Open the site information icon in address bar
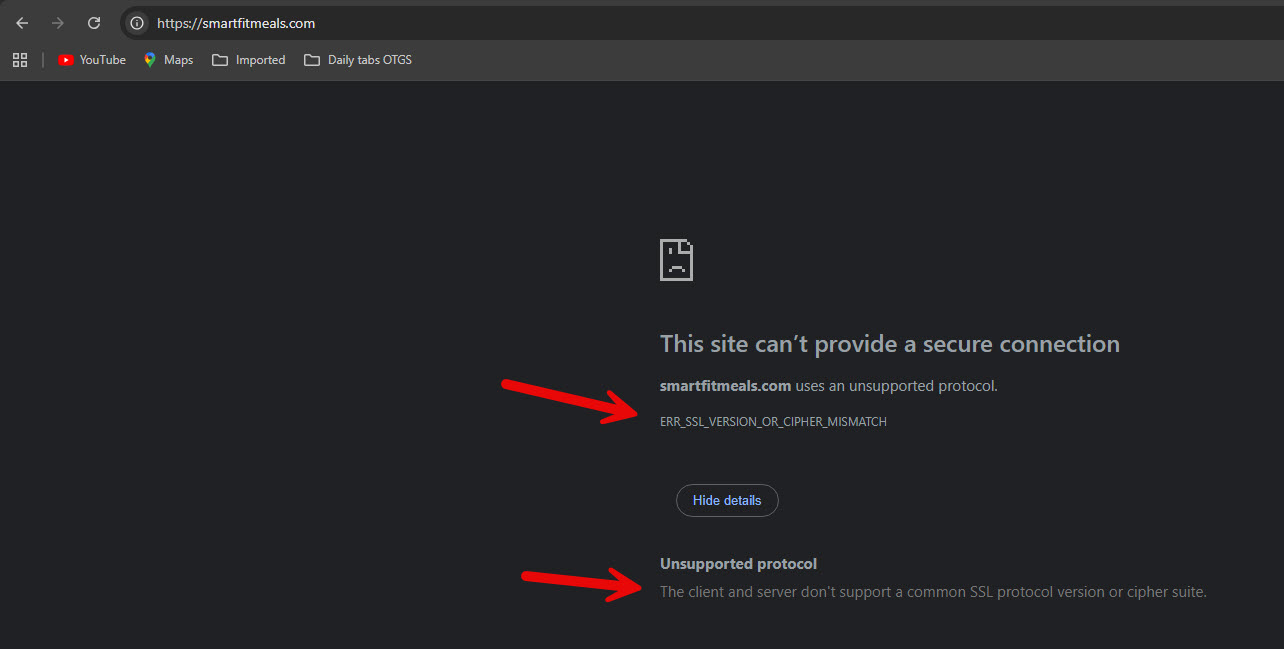This screenshot has height=649, width=1284. point(137,23)
